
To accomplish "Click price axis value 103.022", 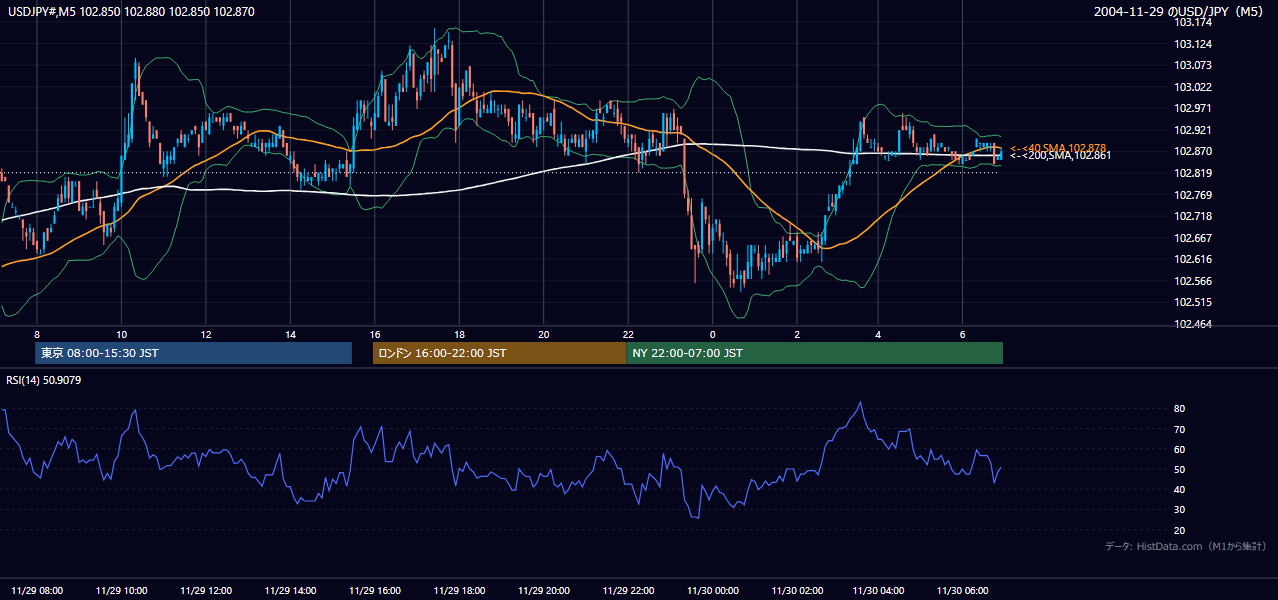I will tap(1192, 87).
